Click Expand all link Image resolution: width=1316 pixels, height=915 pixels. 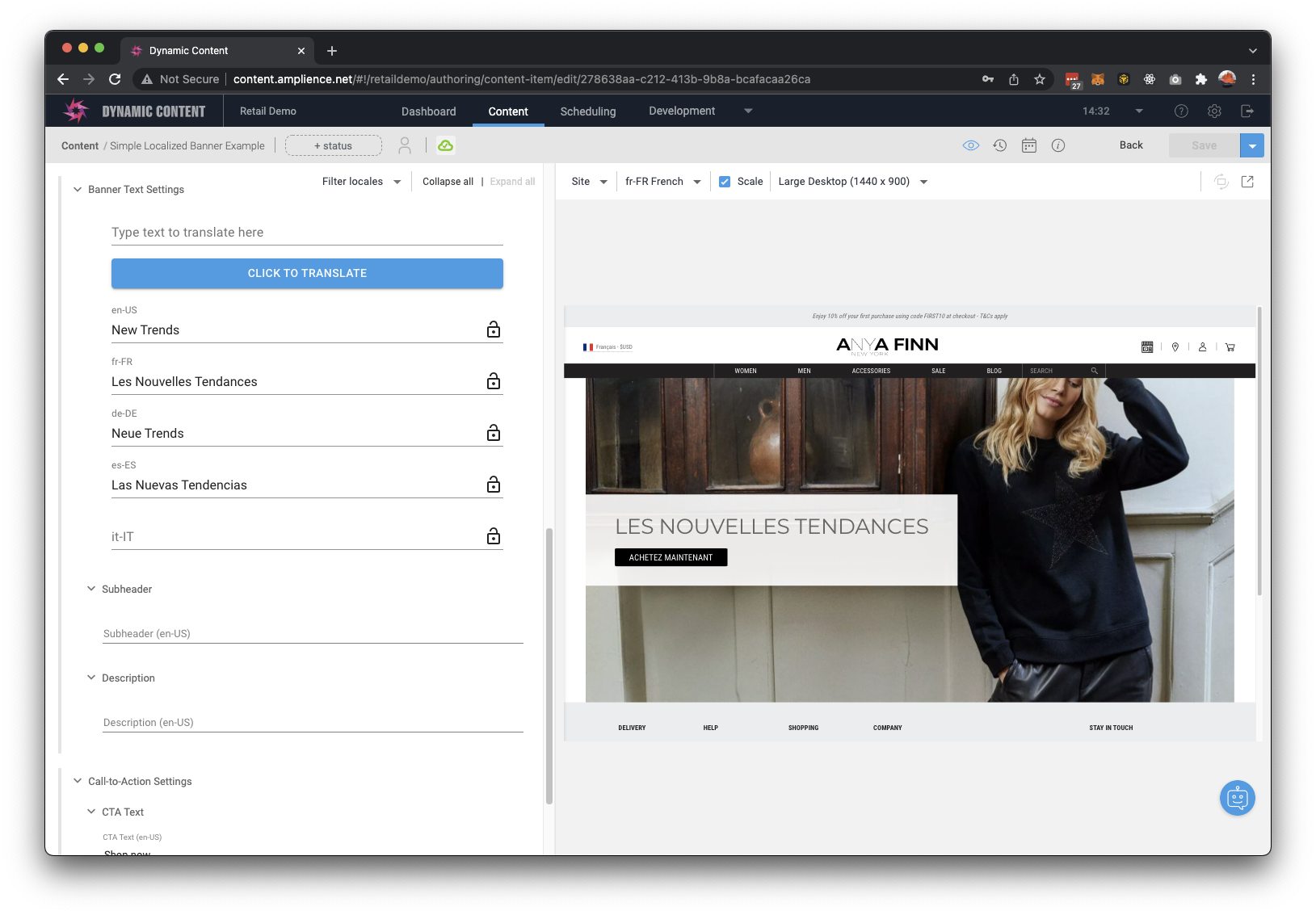(x=512, y=182)
